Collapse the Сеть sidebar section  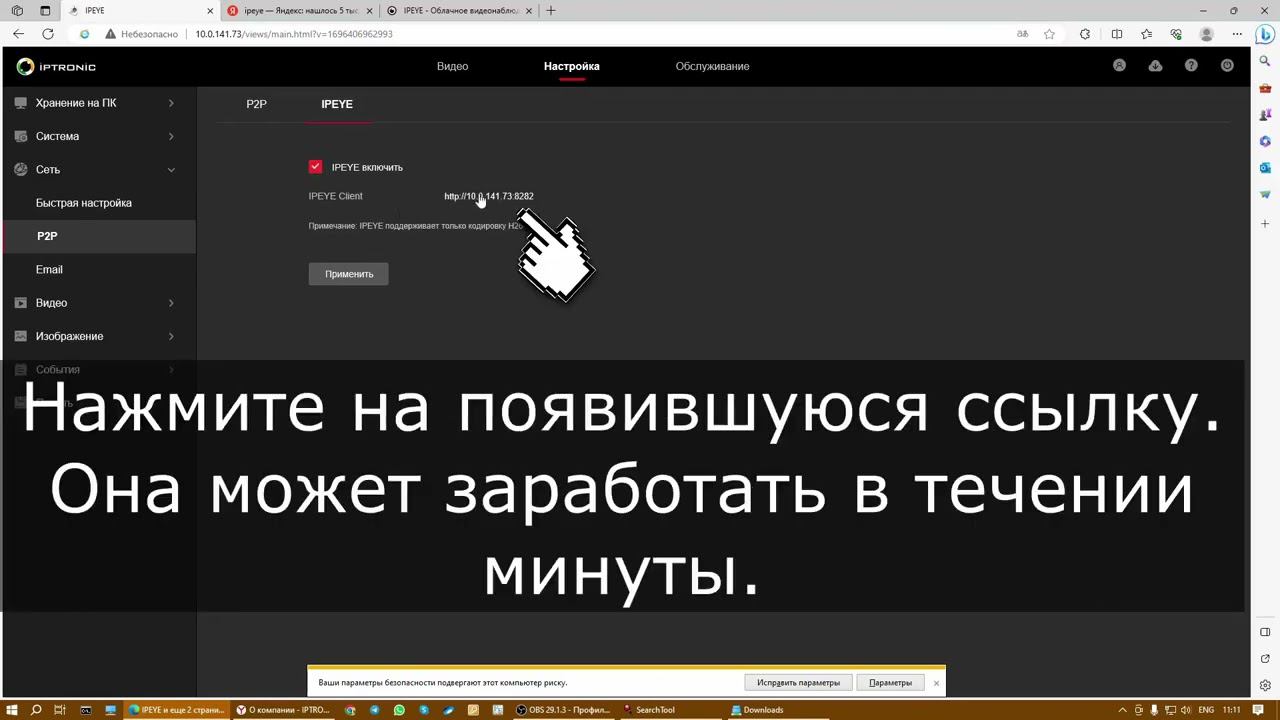[98, 170]
